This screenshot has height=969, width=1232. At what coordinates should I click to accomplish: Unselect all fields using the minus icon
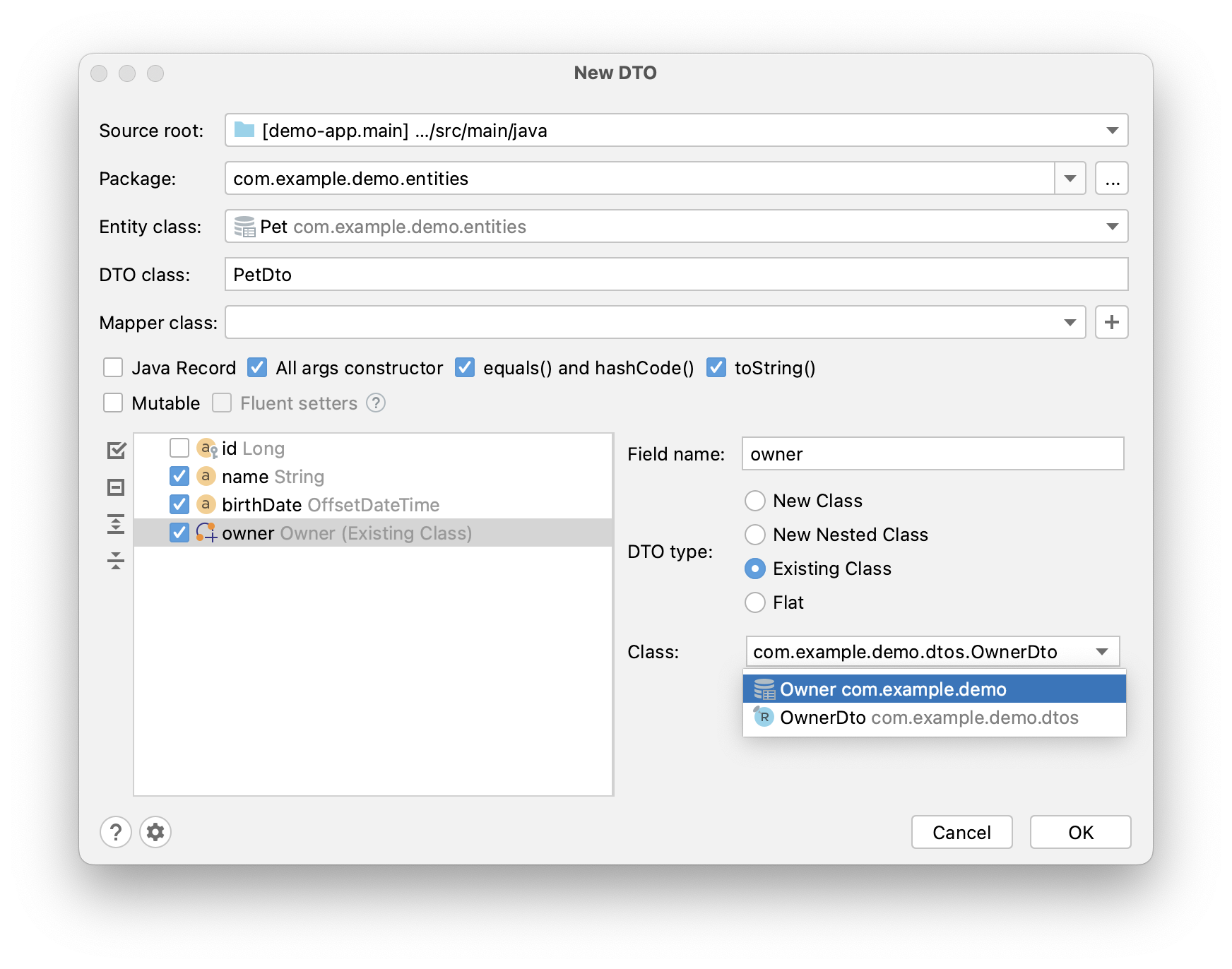point(115,487)
